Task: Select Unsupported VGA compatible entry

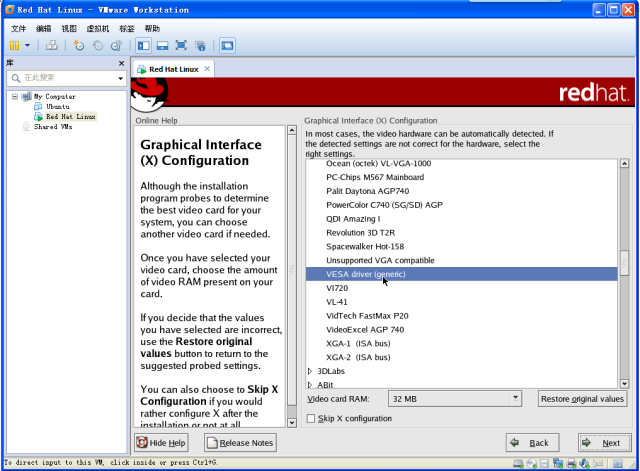Action: click(461, 260)
